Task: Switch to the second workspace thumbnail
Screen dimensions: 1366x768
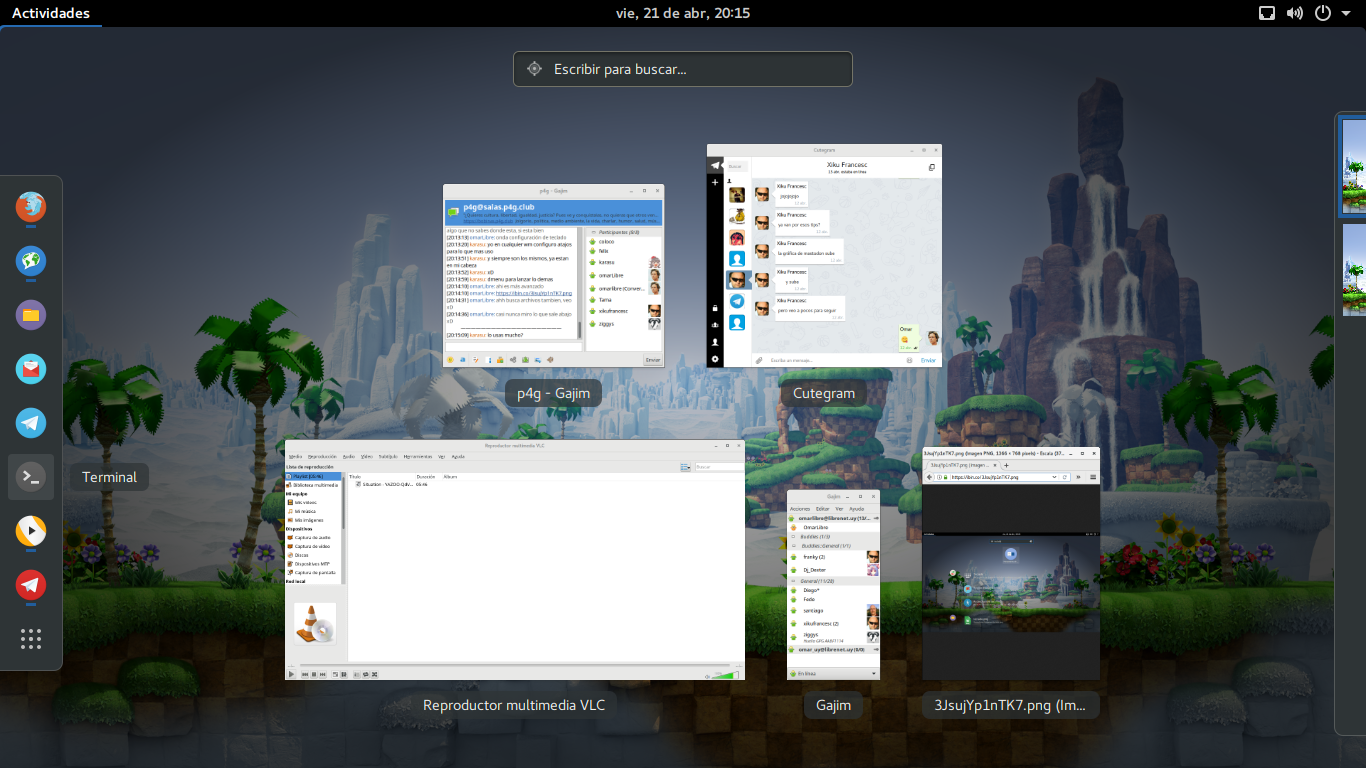Action: point(1353,271)
